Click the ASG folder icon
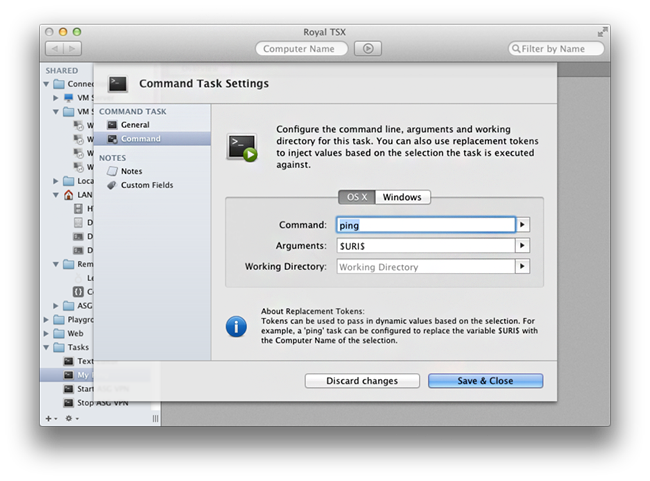Image resolution: width=650 pixels, height=481 pixels. pos(68,306)
